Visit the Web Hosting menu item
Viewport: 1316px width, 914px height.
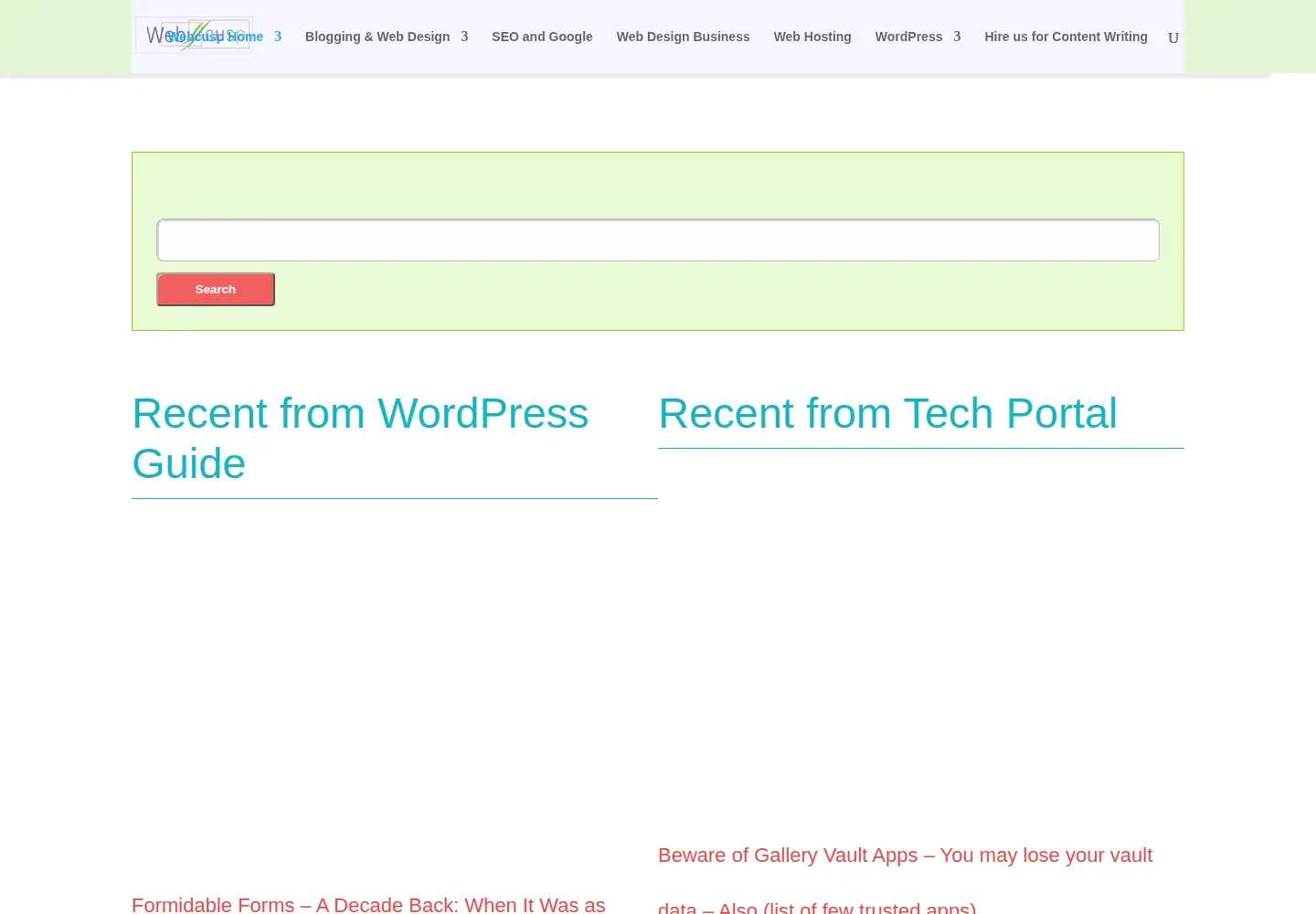(812, 37)
